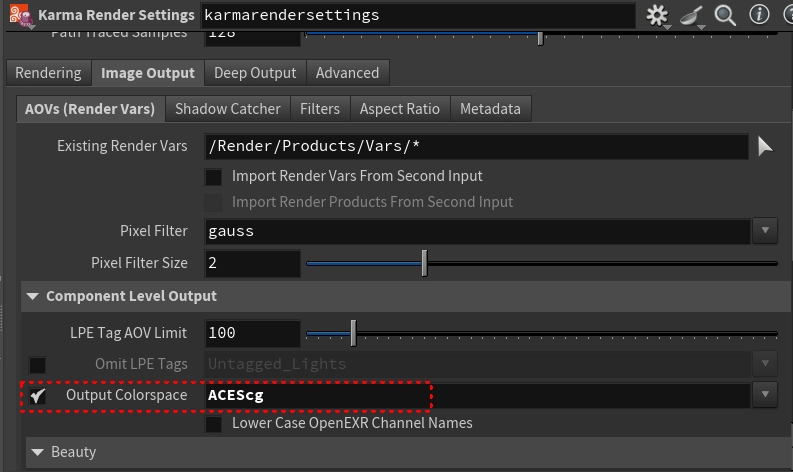Click the Pixel Filter Size slider handle
This screenshot has height=472, width=793.
click(425, 263)
